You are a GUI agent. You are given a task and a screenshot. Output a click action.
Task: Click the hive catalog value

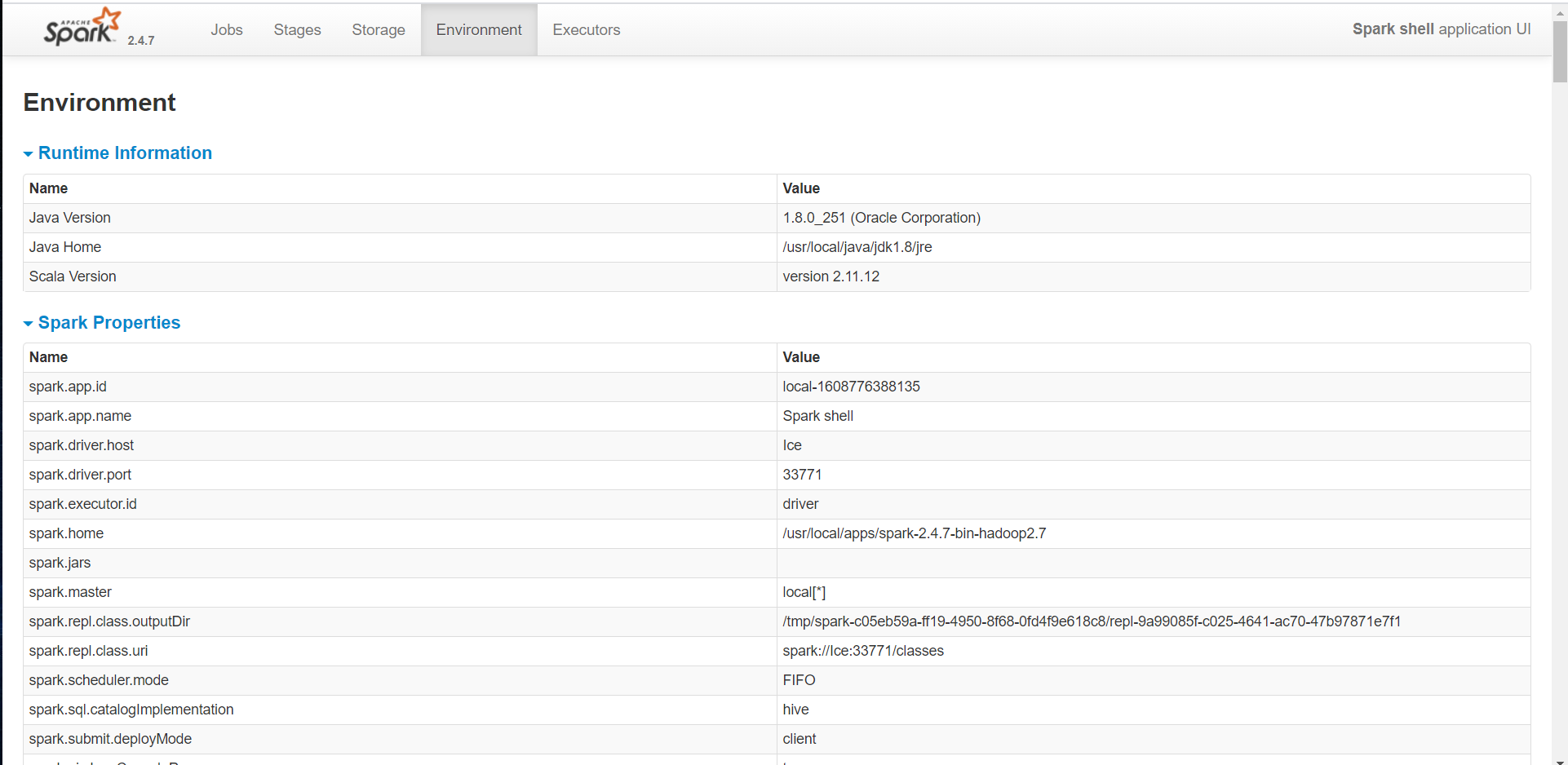795,710
